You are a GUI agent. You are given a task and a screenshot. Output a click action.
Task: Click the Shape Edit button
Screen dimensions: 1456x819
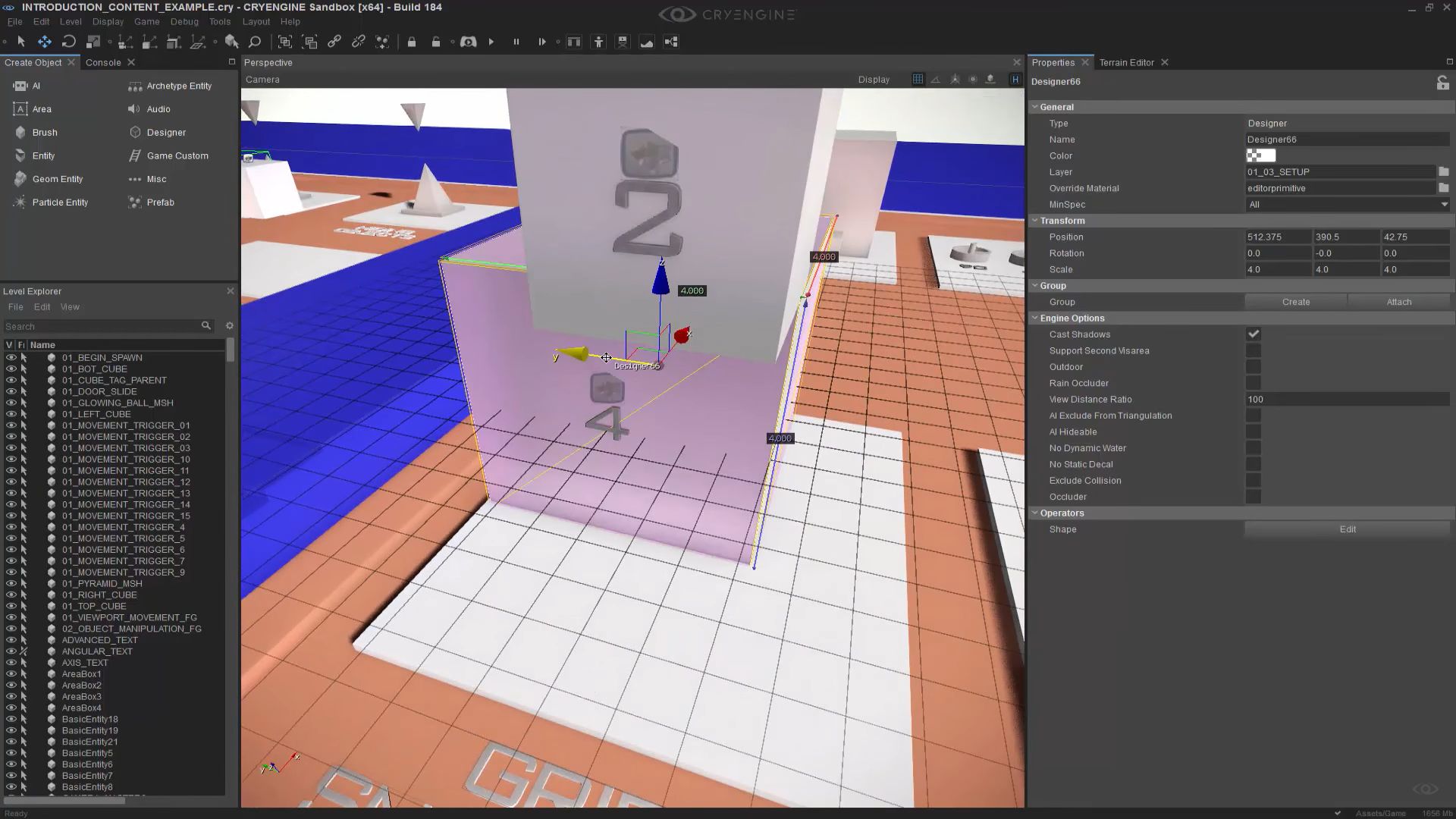[x=1347, y=529]
